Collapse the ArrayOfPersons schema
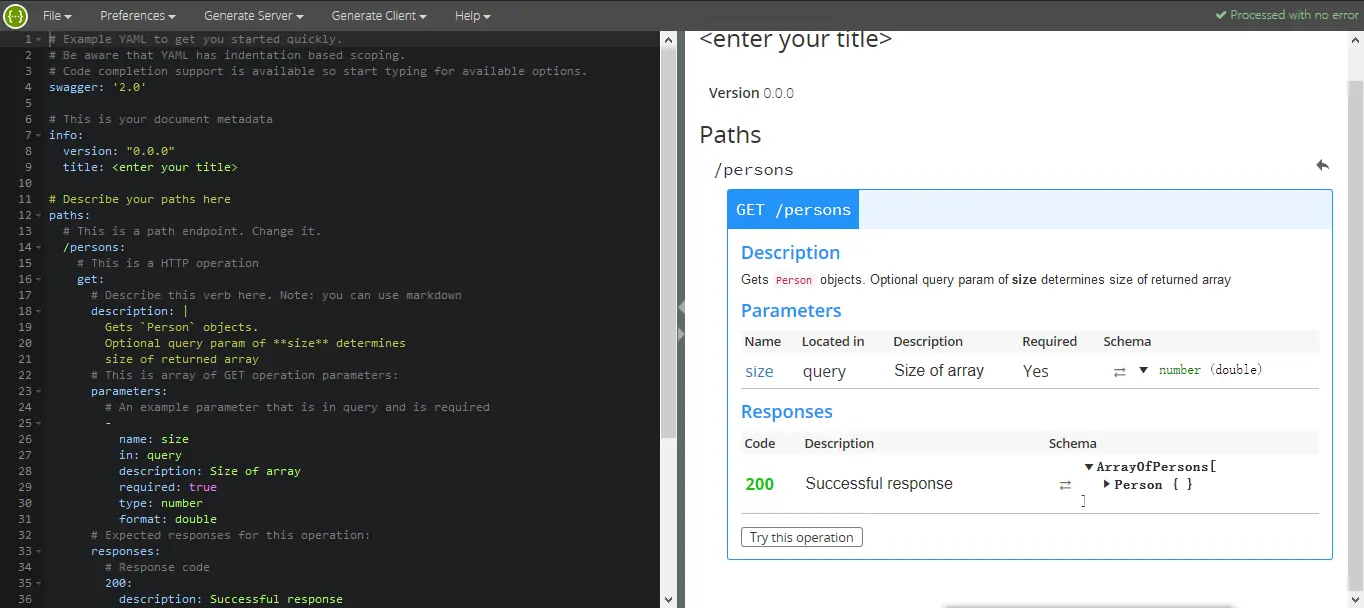 click(1089, 467)
